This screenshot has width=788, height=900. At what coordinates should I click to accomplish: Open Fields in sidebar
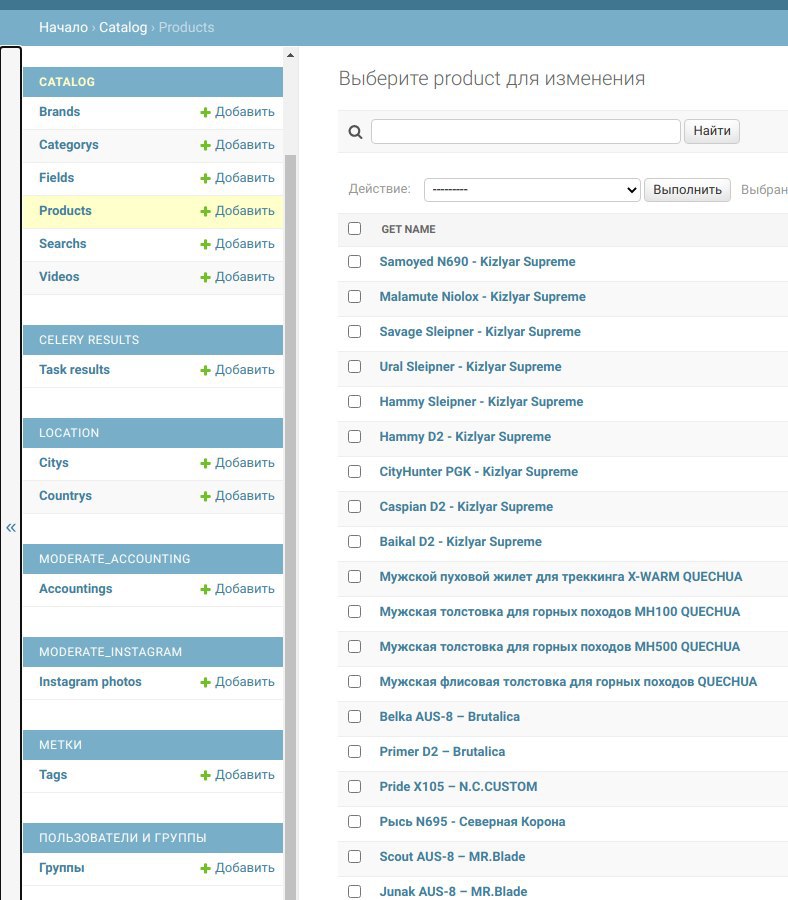point(56,177)
